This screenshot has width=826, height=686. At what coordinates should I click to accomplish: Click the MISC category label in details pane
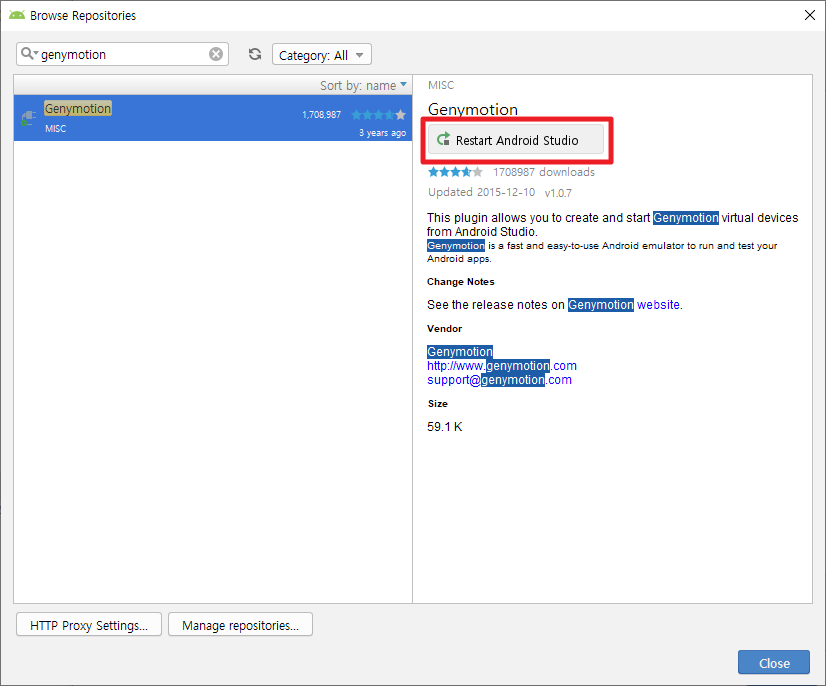tap(440, 85)
